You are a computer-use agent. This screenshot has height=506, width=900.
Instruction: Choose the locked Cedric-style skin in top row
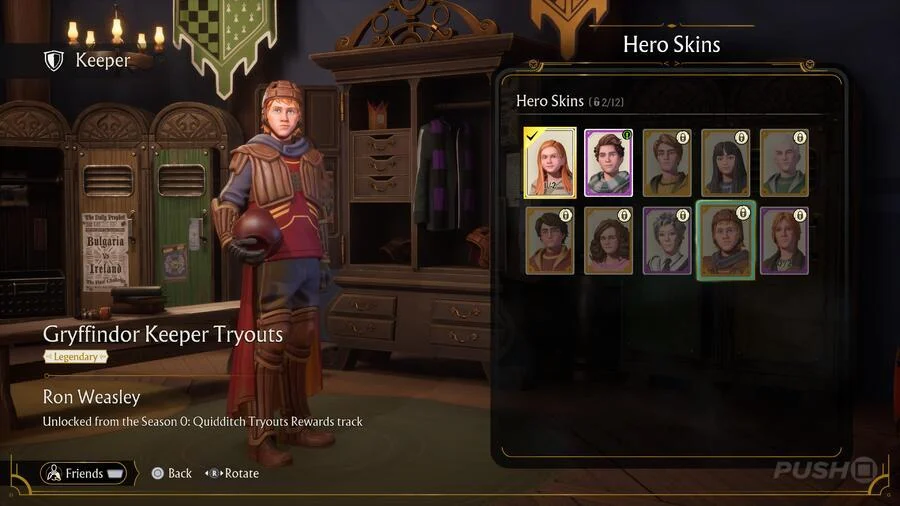(667, 163)
